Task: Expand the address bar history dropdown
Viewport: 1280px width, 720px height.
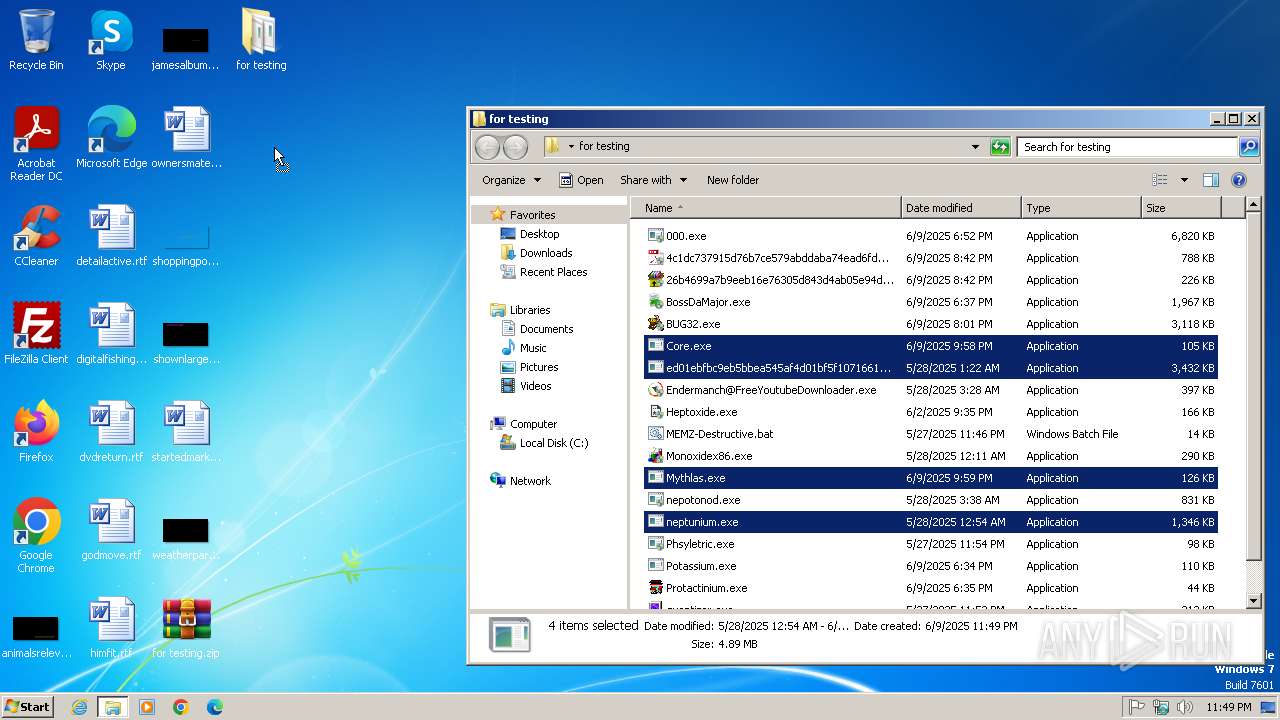Action: [x=975, y=147]
